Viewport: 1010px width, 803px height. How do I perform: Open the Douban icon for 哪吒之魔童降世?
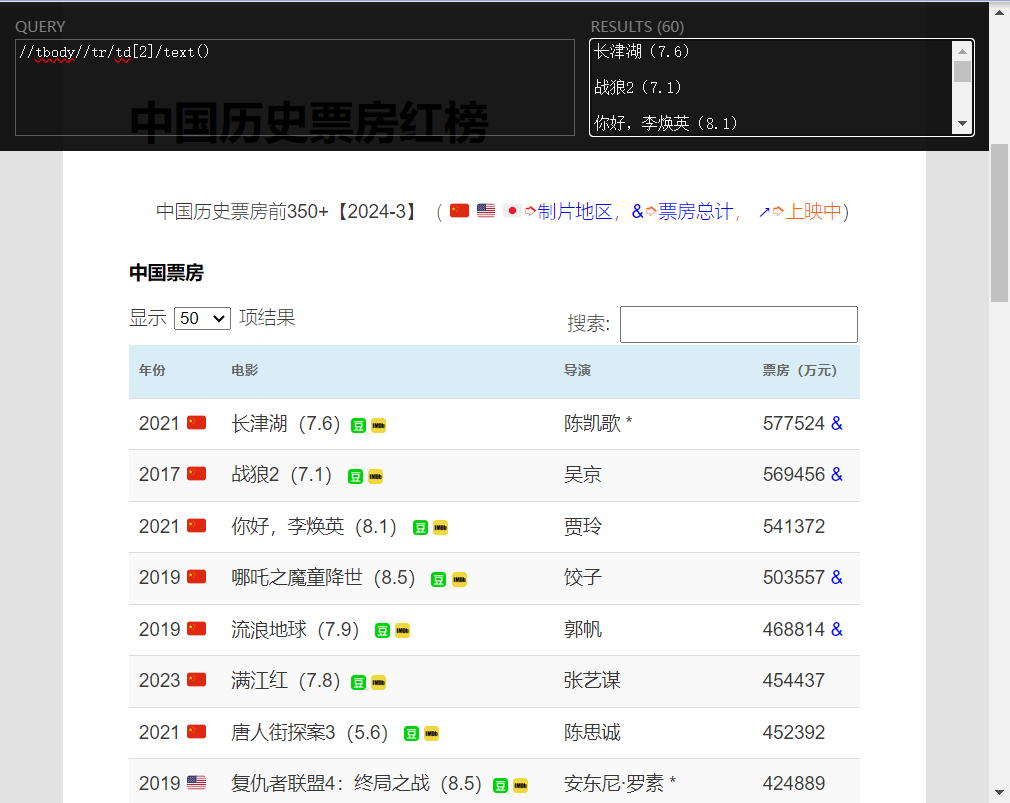point(438,580)
